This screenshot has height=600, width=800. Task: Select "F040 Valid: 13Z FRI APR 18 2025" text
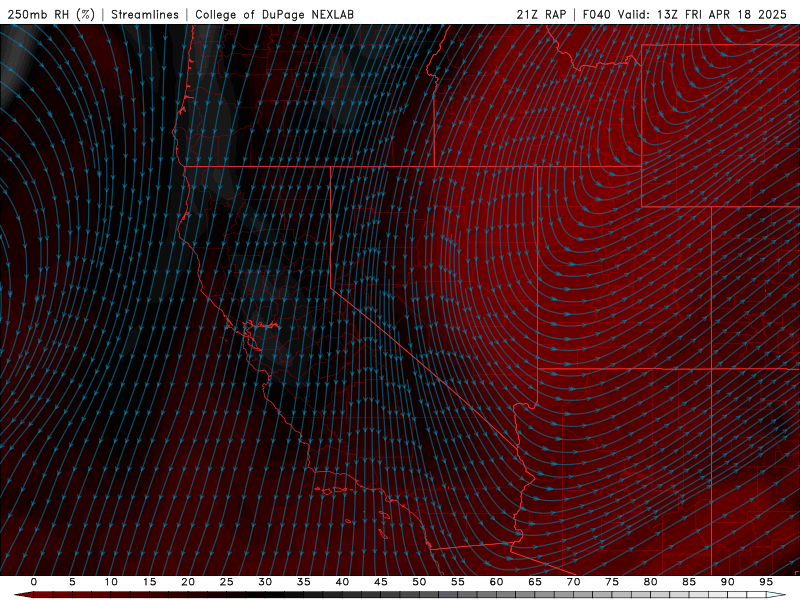pyautogui.click(x=685, y=14)
